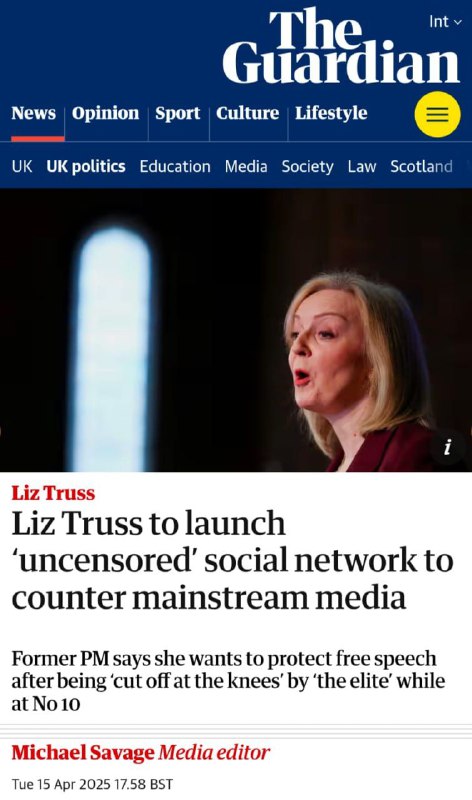Go to the Education subsection
The height and width of the screenshot is (800, 472).
pos(175,166)
